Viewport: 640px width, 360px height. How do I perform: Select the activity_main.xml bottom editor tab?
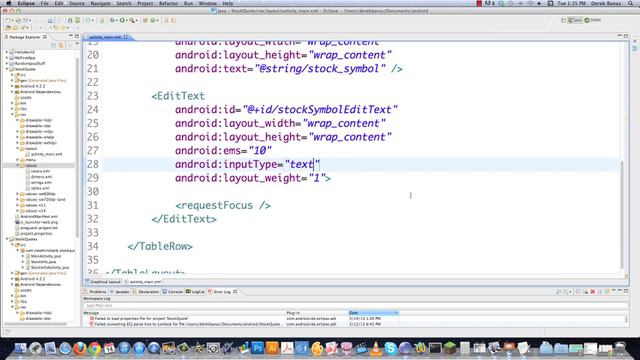click(144, 282)
